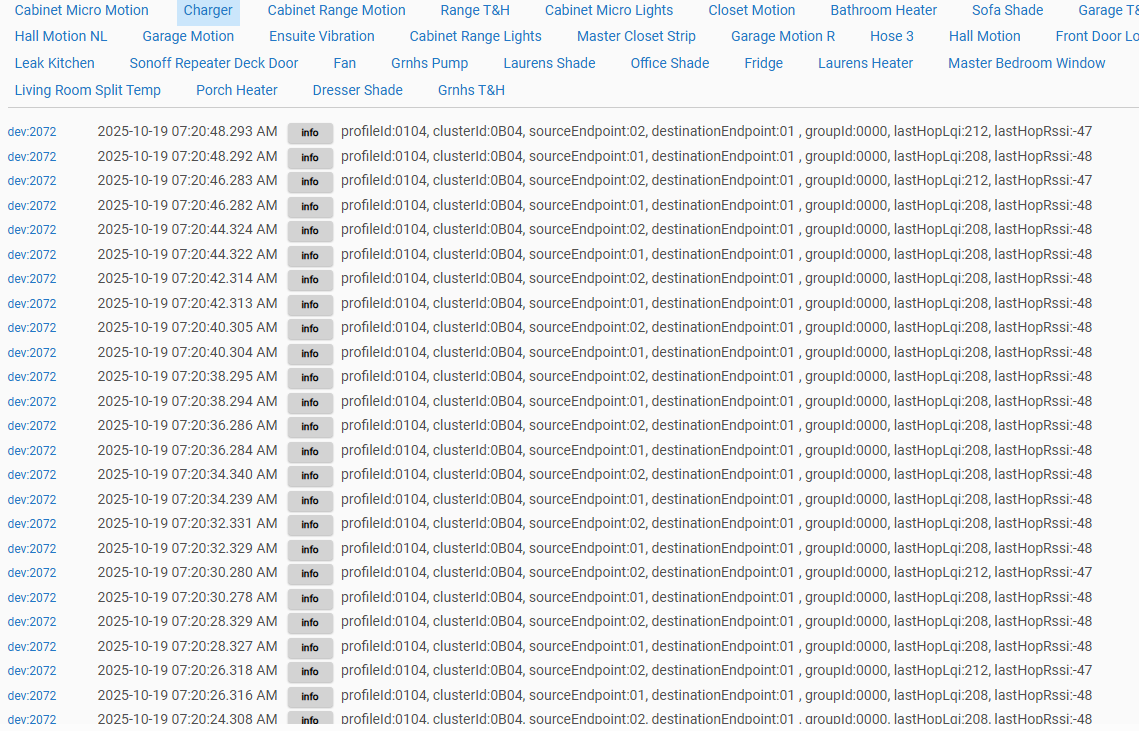Image resolution: width=1139 pixels, height=731 pixels.
Task: Filter logs by Fridge device
Action: click(764, 64)
